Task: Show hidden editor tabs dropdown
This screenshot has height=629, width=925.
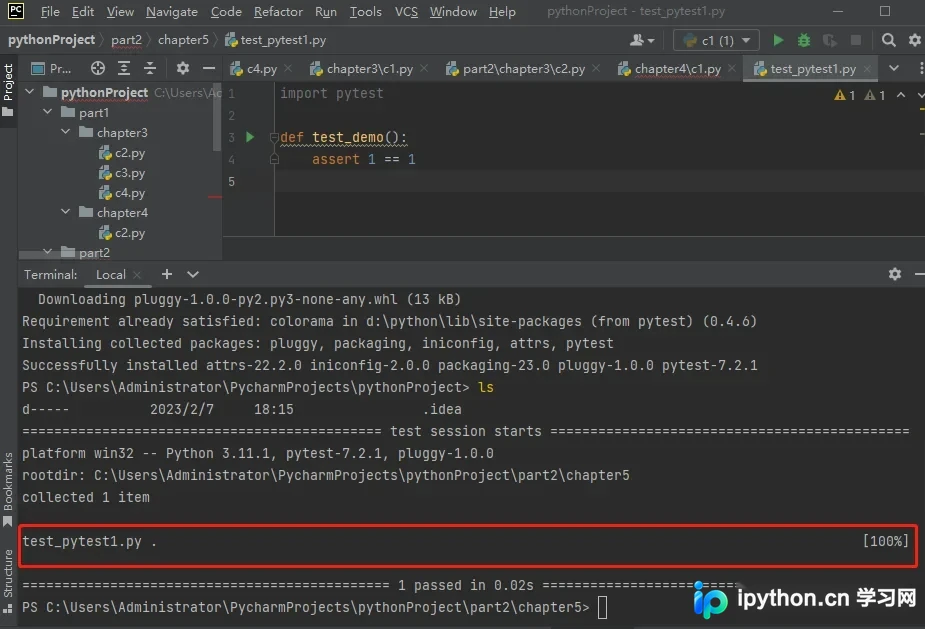Action: (x=894, y=68)
